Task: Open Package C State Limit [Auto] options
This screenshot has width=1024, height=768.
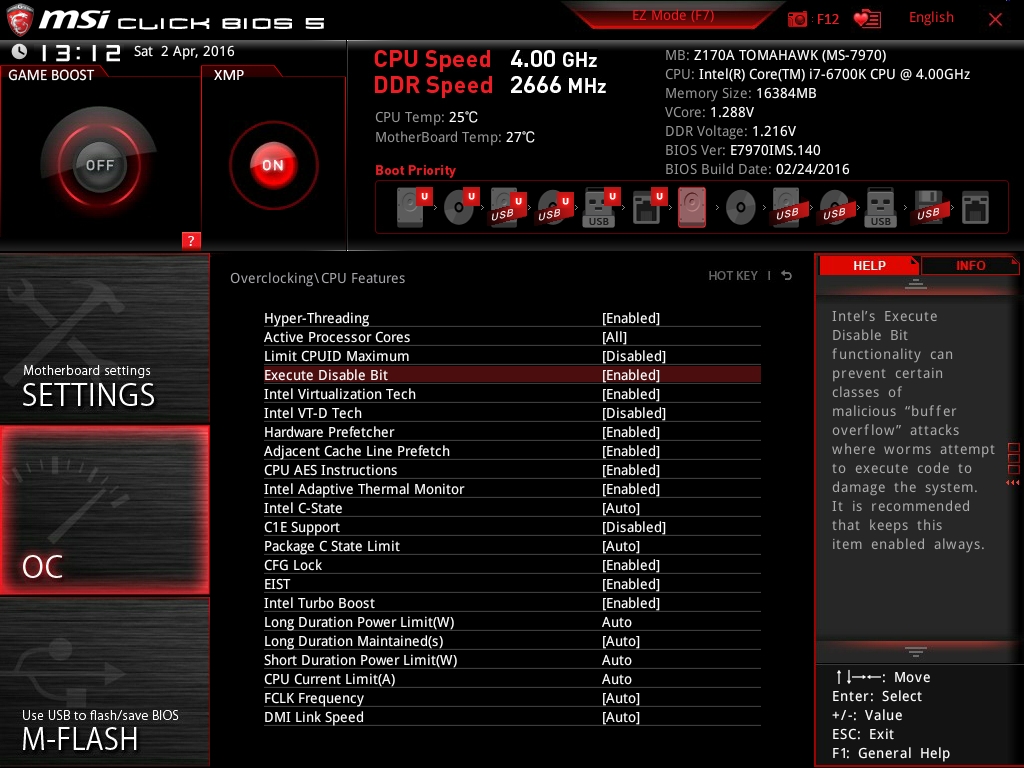Action: tap(620, 546)
